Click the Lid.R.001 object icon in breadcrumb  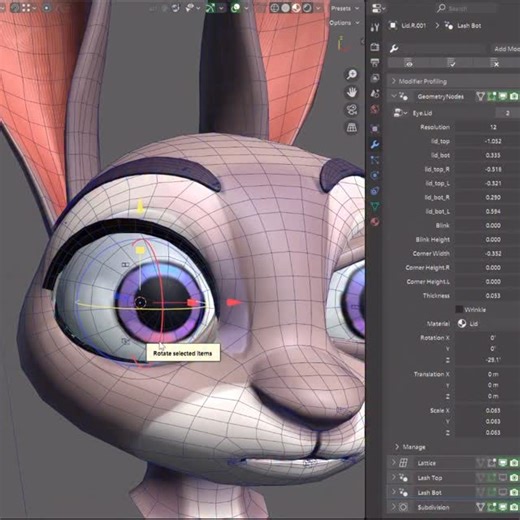[x=393, y=26]
